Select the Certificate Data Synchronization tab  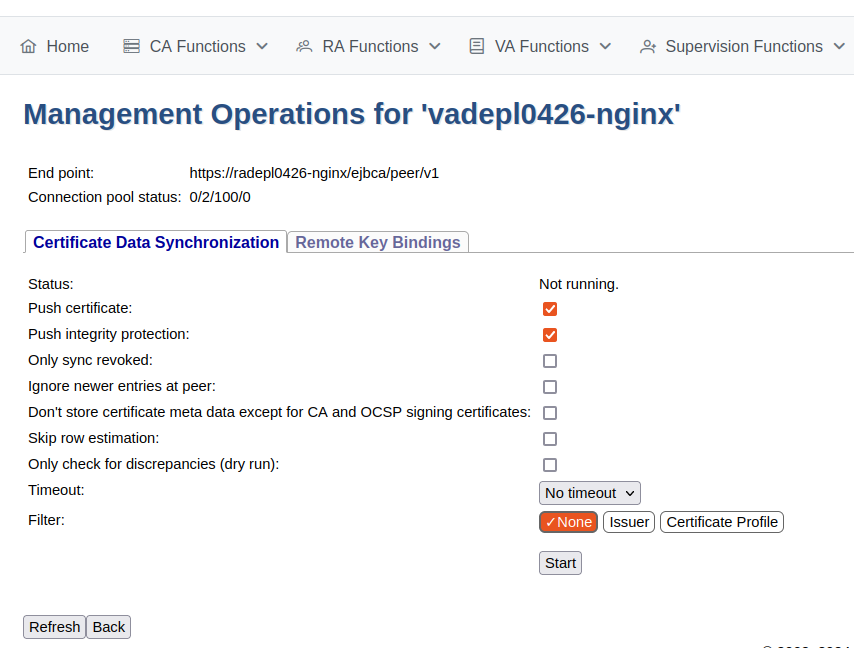(155, 242)
